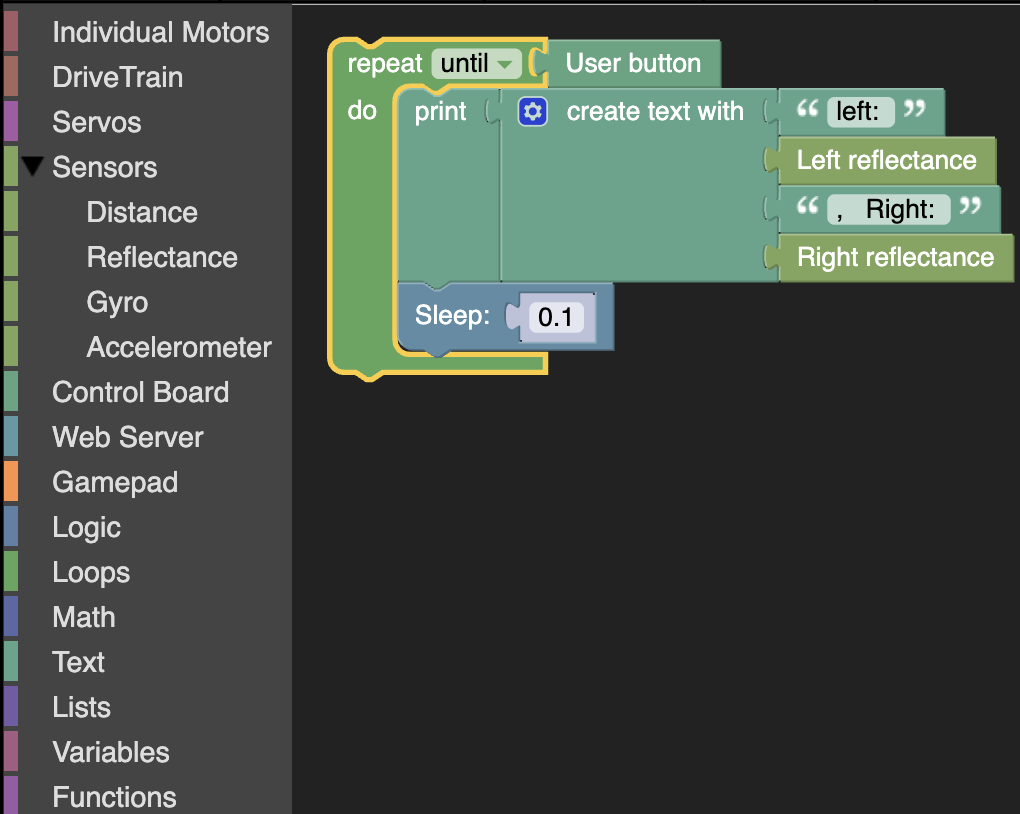Select the print block label
The width and height of the screenshot is (1020, 814).
pyautogui.click(x=440, y=111)
